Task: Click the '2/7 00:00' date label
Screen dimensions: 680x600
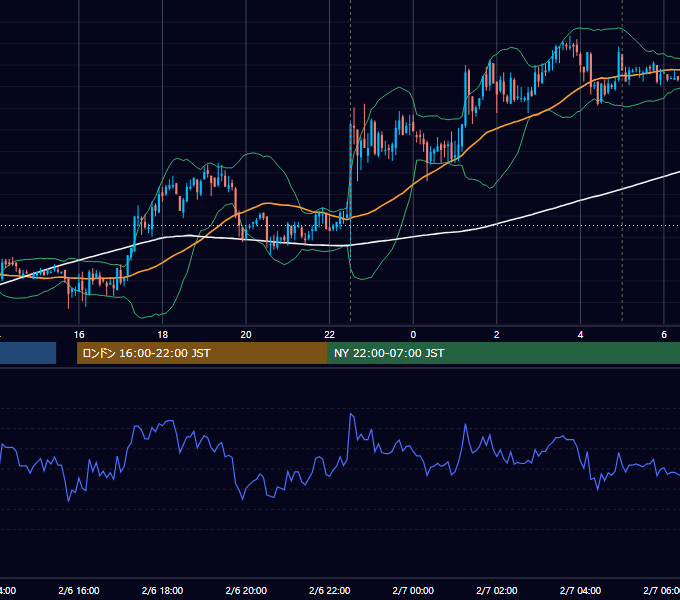Action: click(413, 590)
